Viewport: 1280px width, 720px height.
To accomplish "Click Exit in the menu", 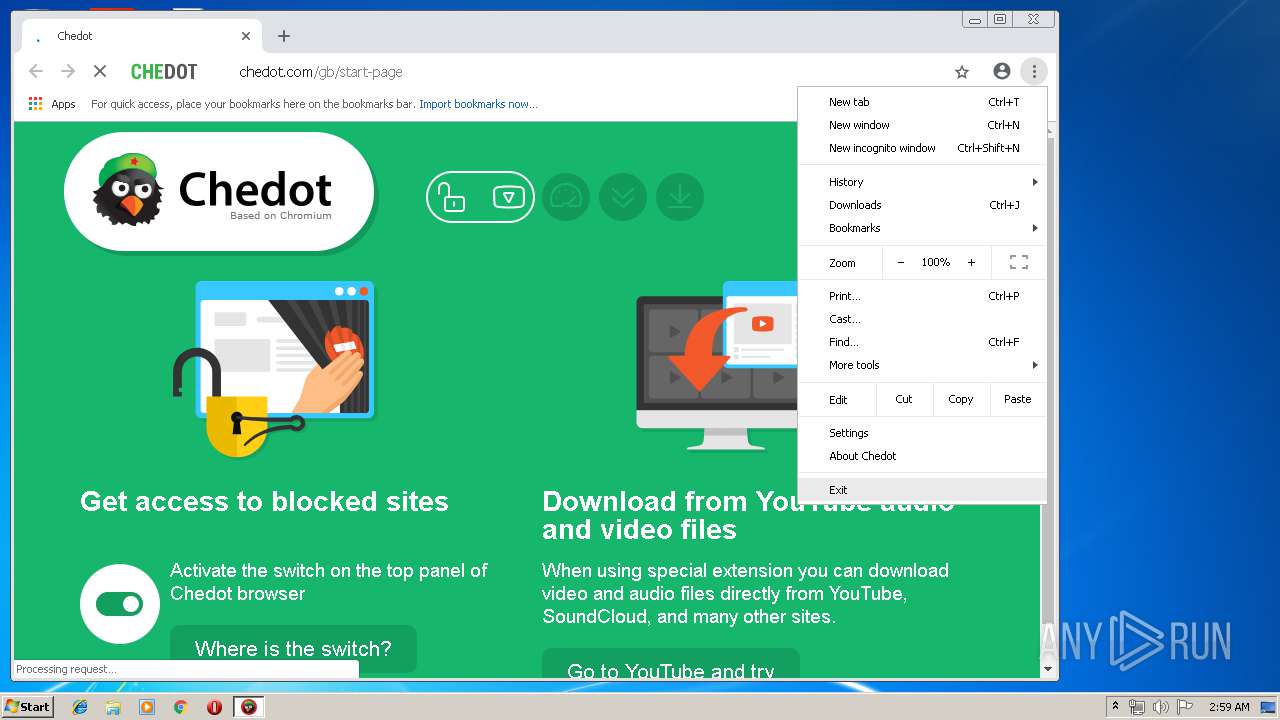I will tap(922, 490).
